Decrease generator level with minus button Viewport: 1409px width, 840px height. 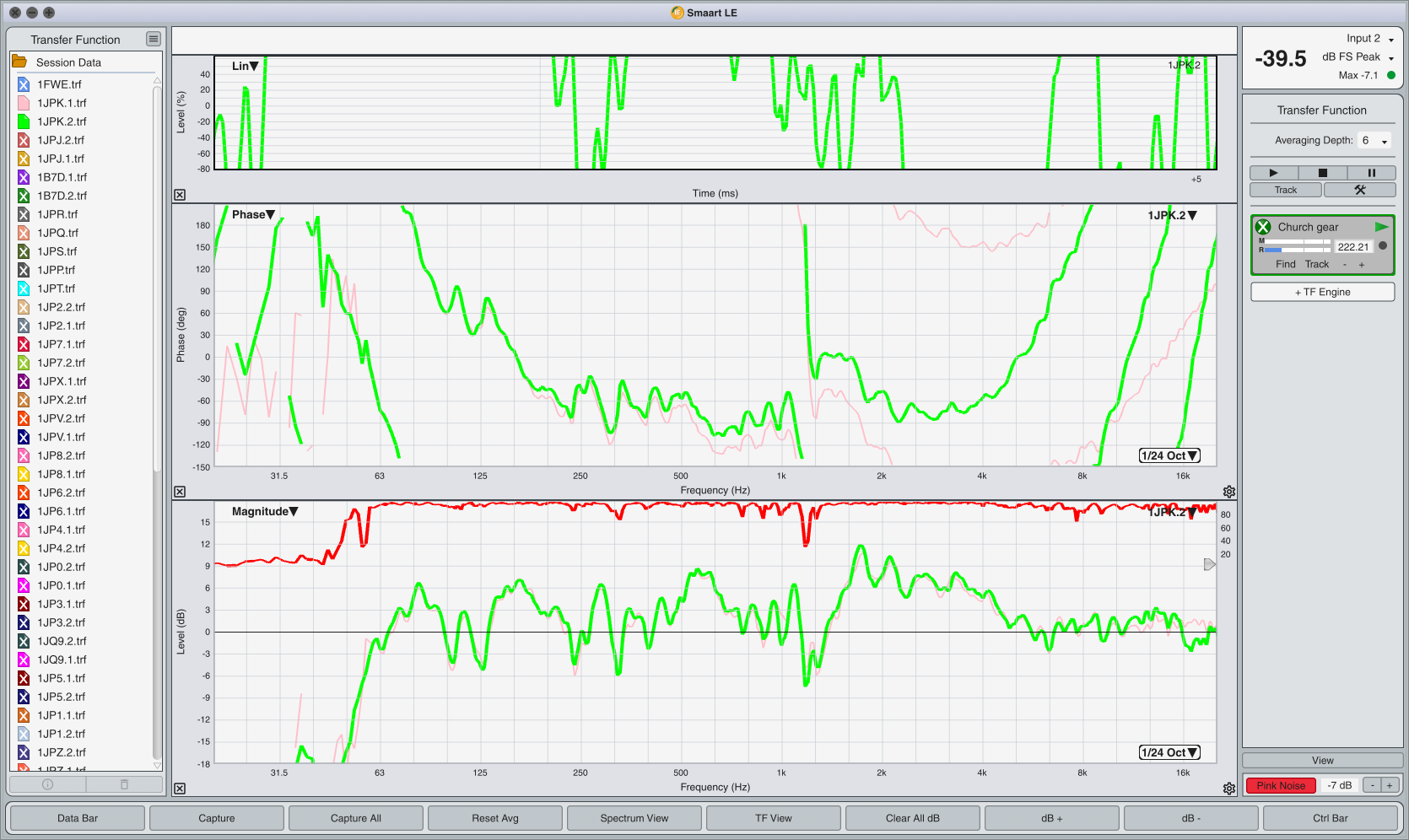(1372, 785)
